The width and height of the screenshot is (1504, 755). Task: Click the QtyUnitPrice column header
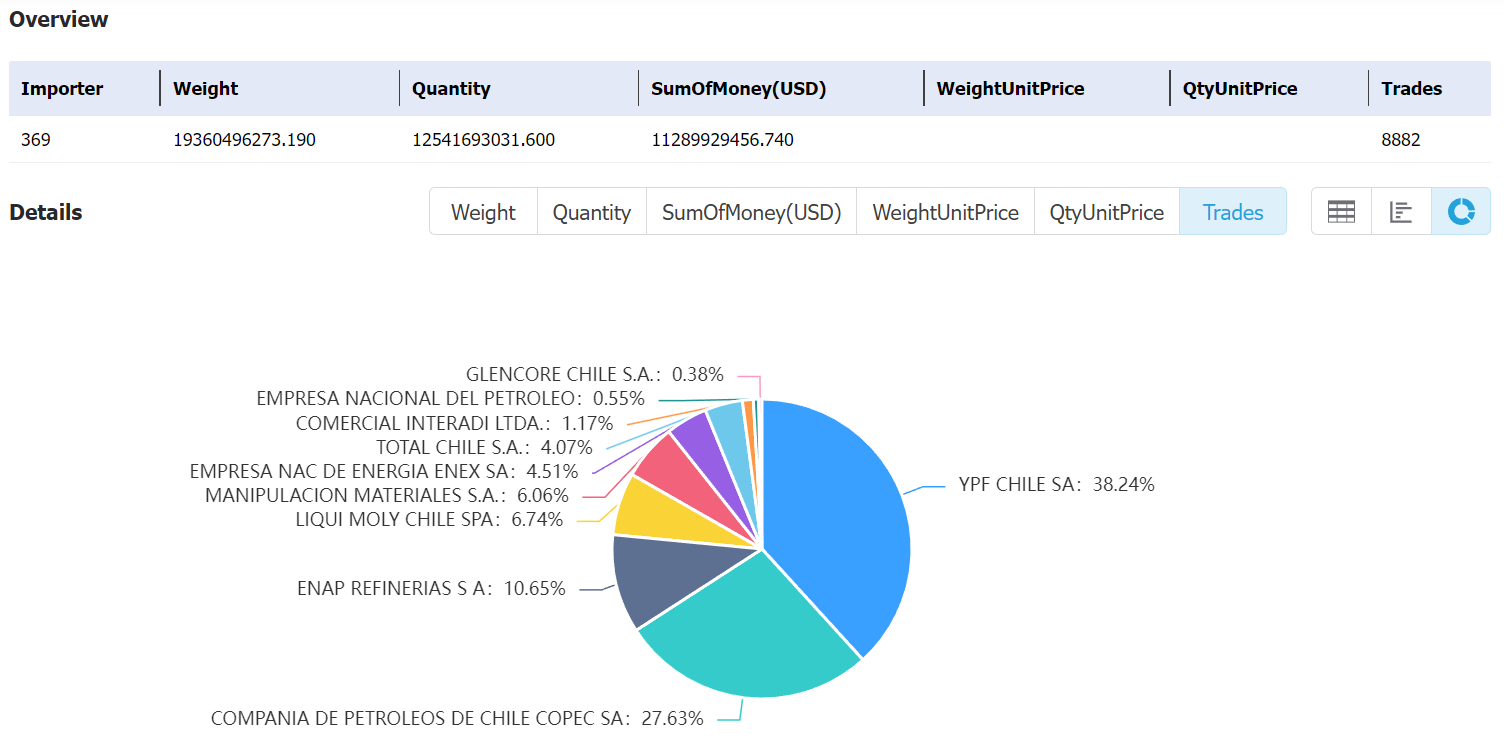point(1240,88)
